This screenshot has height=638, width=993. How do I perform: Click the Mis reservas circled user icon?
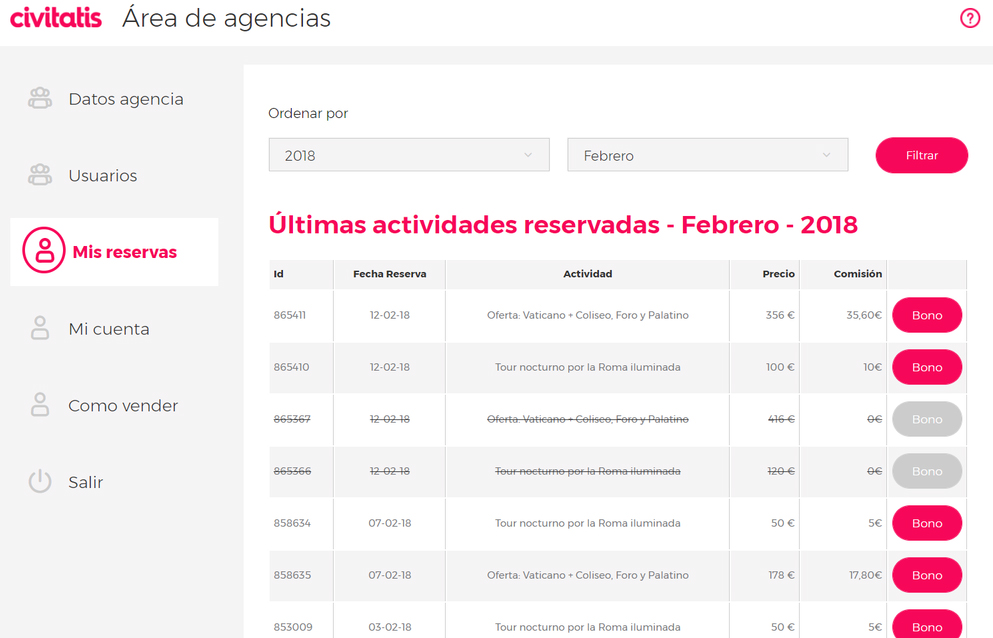[x=44, y=252]
